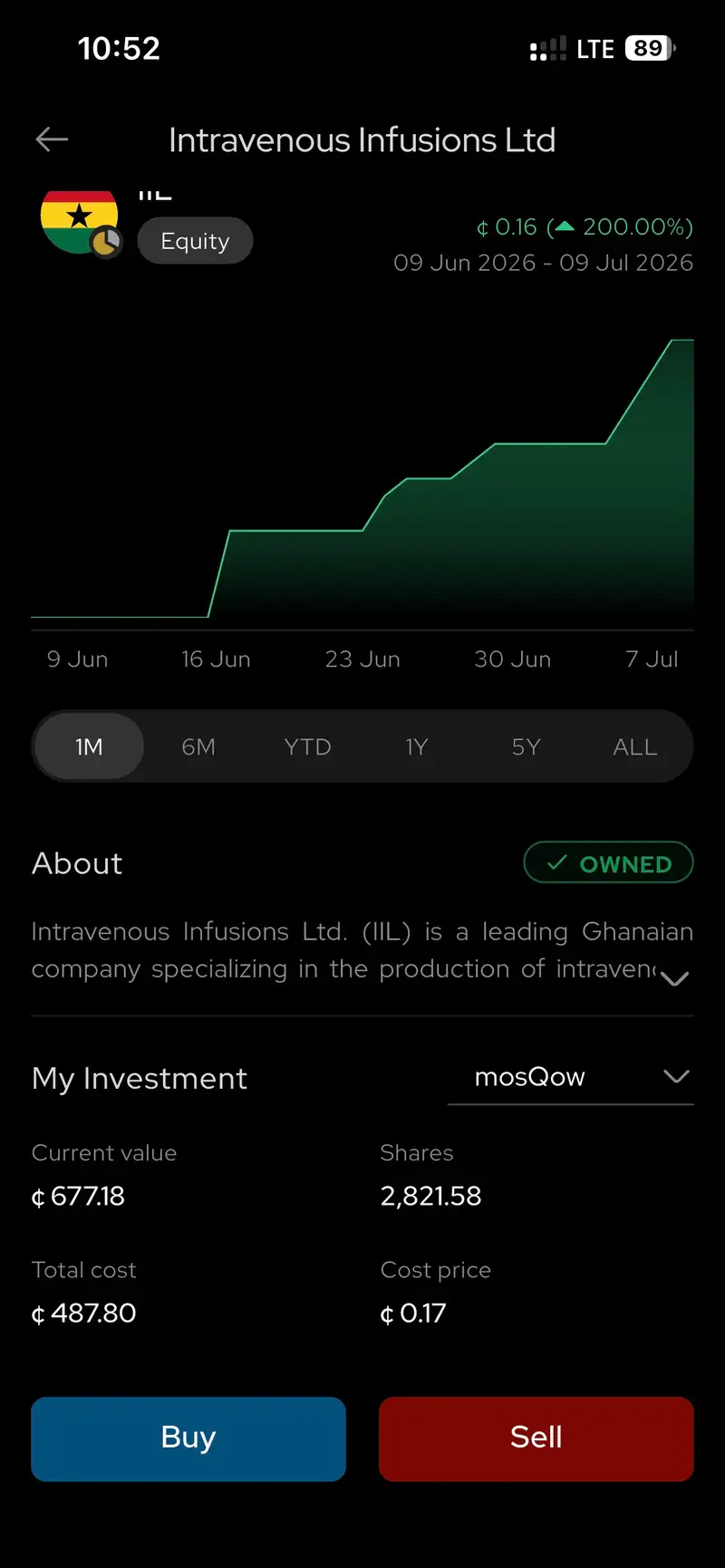Image resolution: width=725 pixels, height=1568 pixels.
Task: Tap the red Sell button
Action: (536, 1438)
